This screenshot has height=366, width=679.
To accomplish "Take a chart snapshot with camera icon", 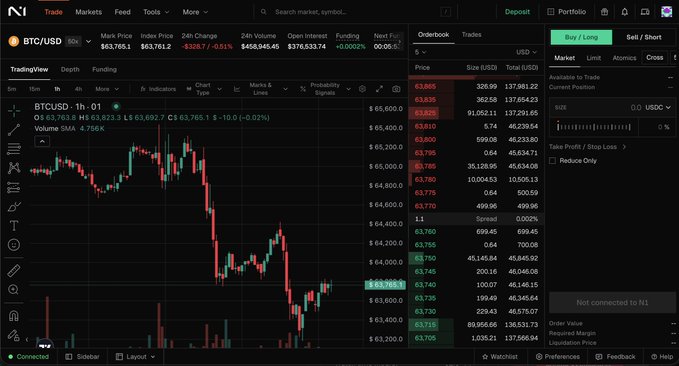I will point(396,89).
